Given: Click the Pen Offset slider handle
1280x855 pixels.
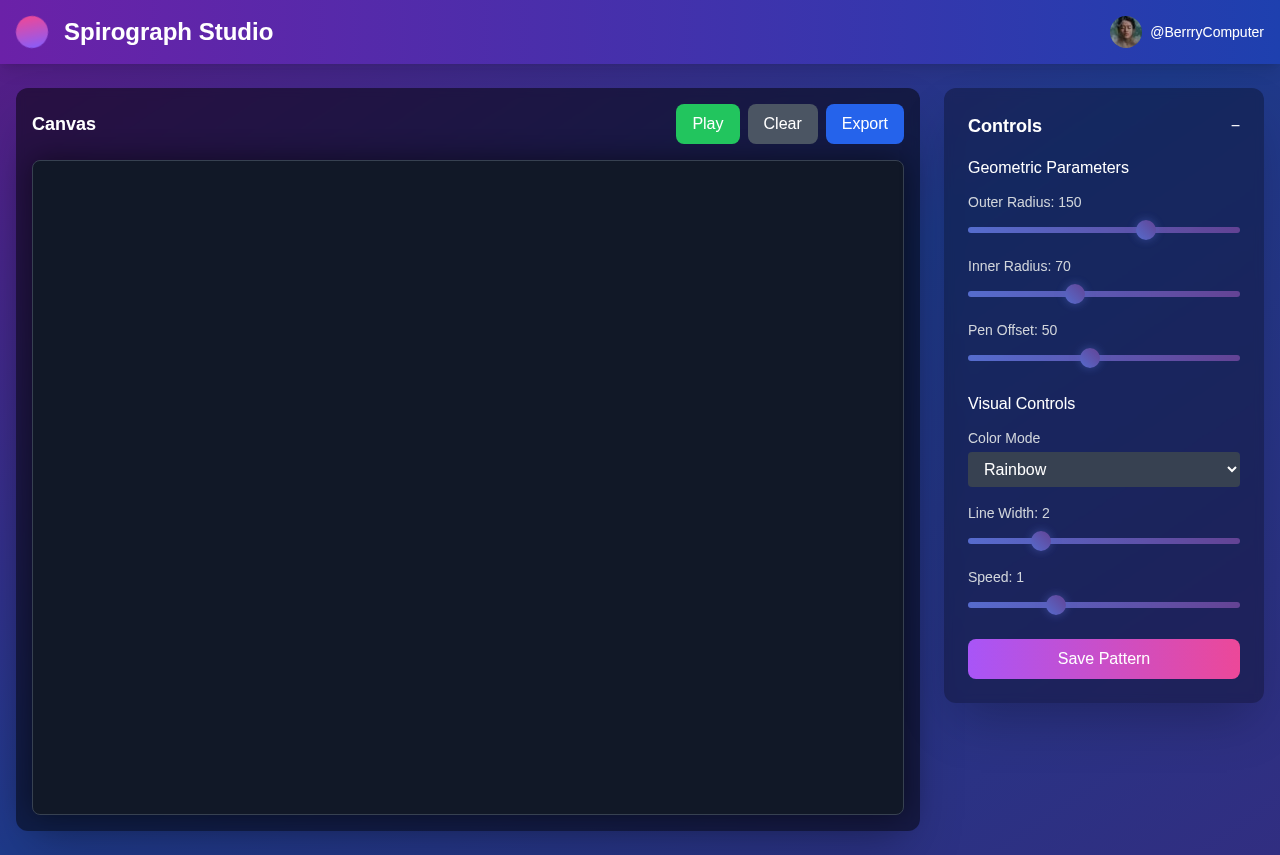Looking at the screenshot, I should click(x=1090, y=358).
